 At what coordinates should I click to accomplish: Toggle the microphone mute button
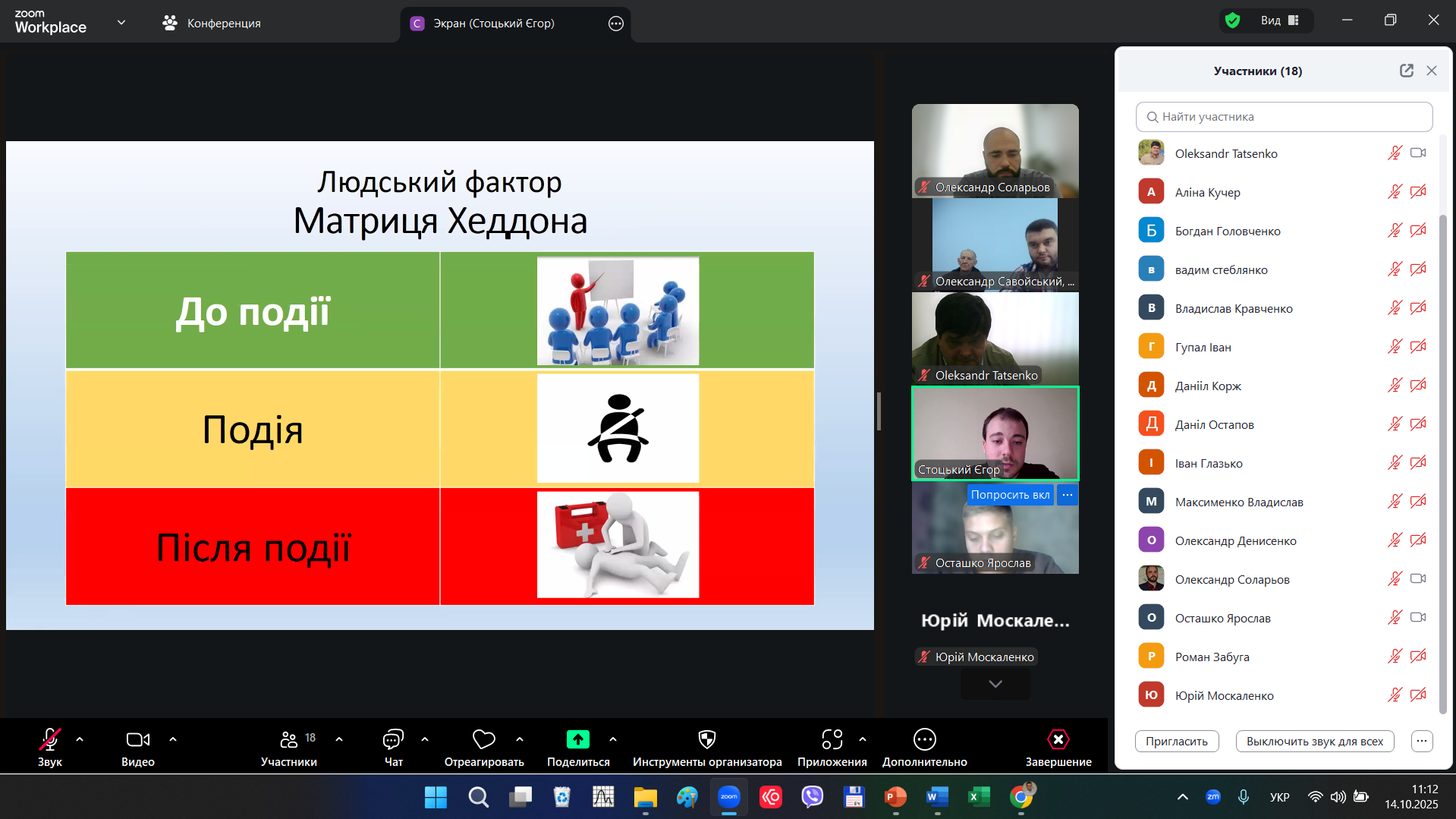50,739
